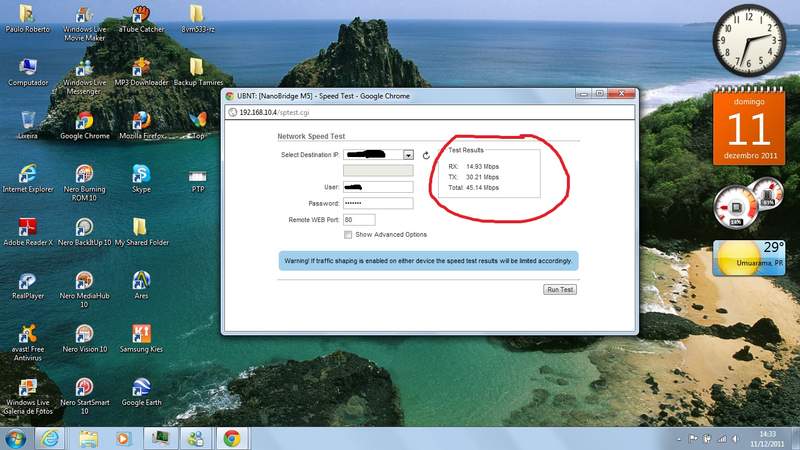Focus the Password input field

pyautogui.click(x=378, y=203)
